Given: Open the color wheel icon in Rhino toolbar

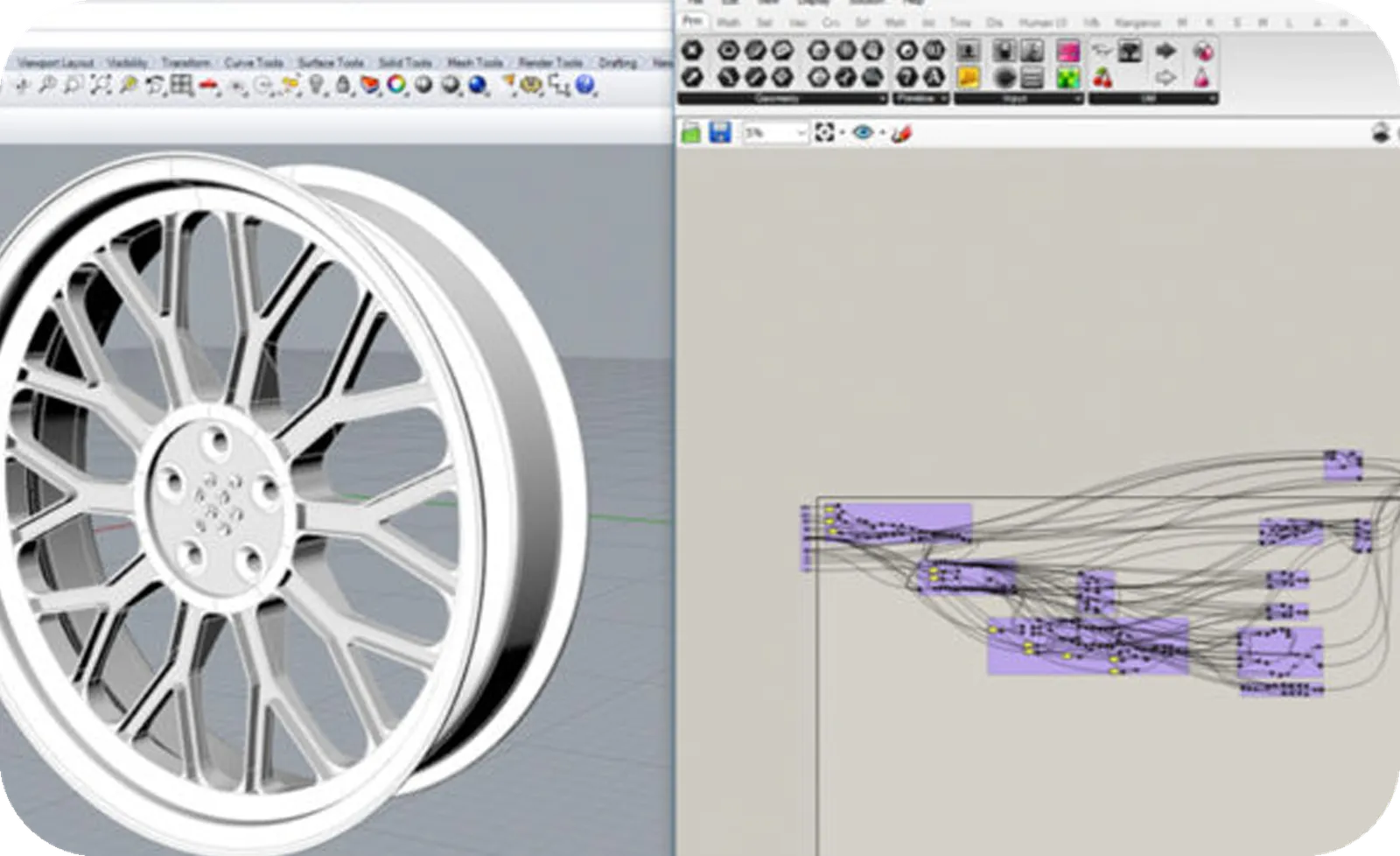Looking at the screenshot, I should [x=396, y=85].
